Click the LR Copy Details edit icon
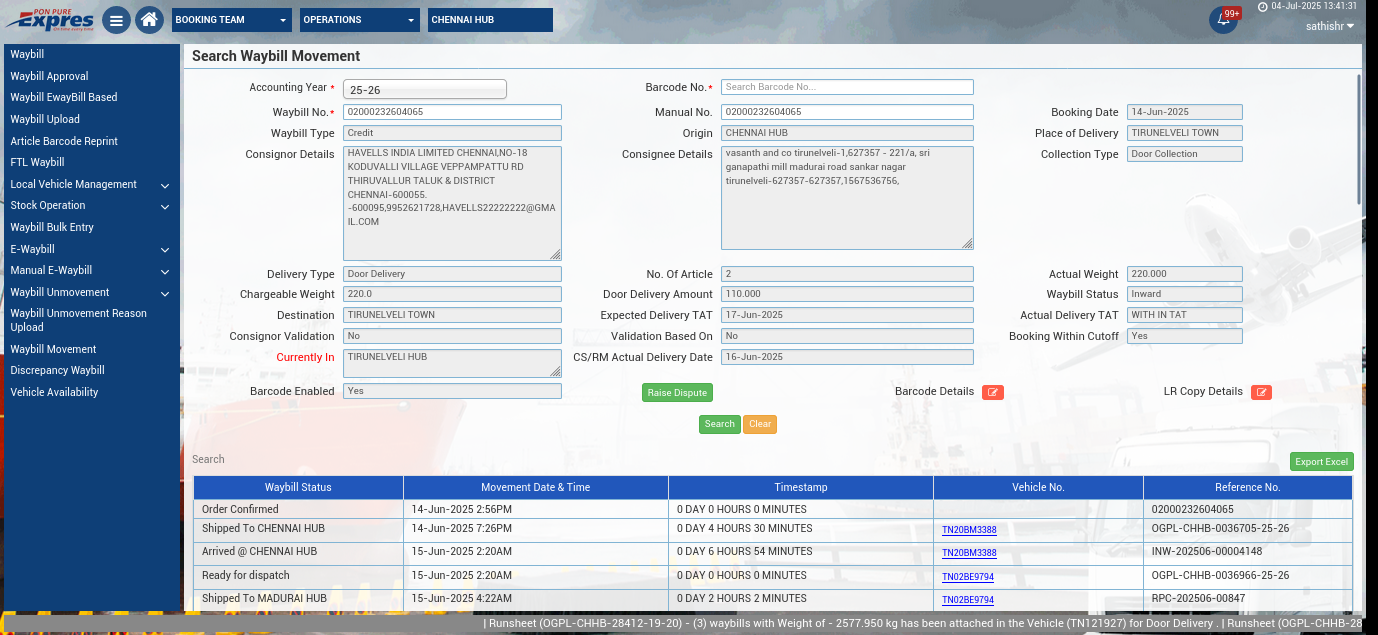1378x635 pixels. [1261, 392]
